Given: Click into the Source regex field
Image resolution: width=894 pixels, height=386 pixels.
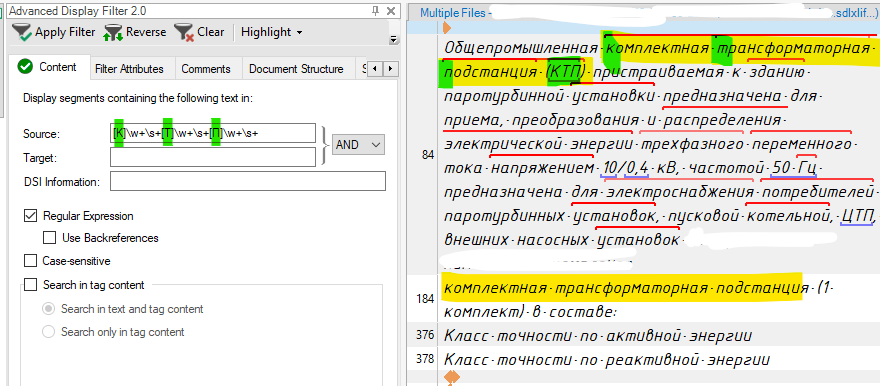Looking at the screenshot, I should 213,133.
